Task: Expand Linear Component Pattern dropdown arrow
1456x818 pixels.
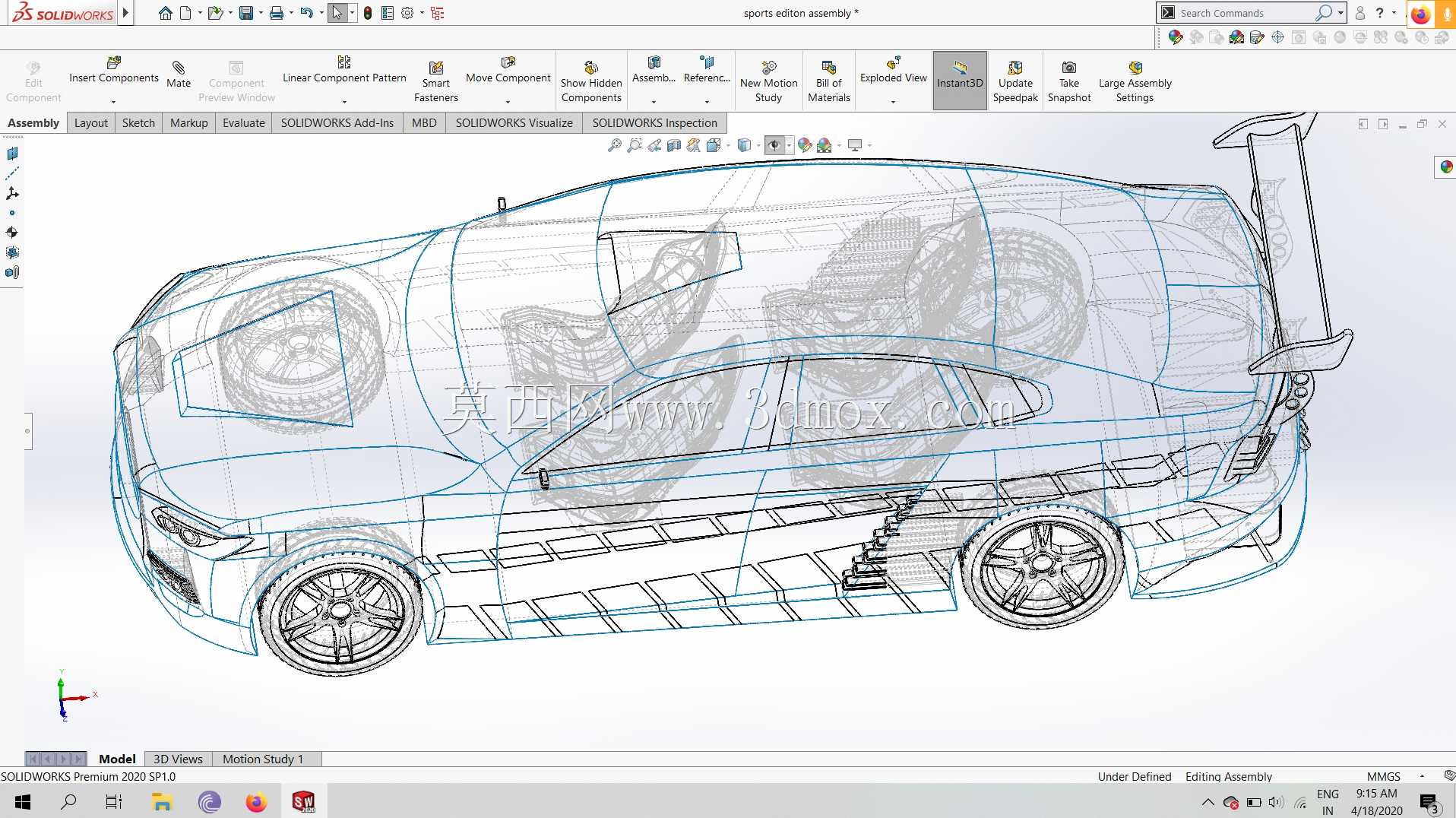Action: (x=344, y=102)
